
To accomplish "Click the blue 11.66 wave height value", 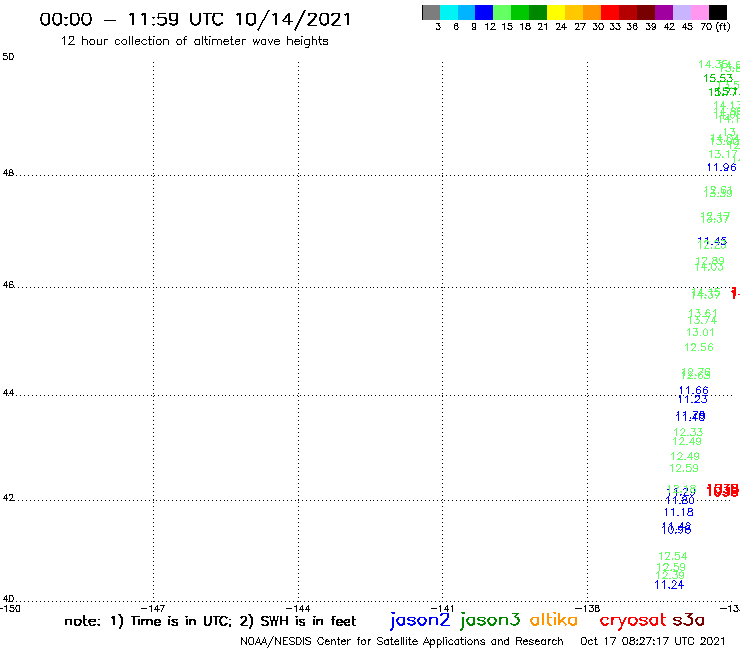I will (694, 390).
